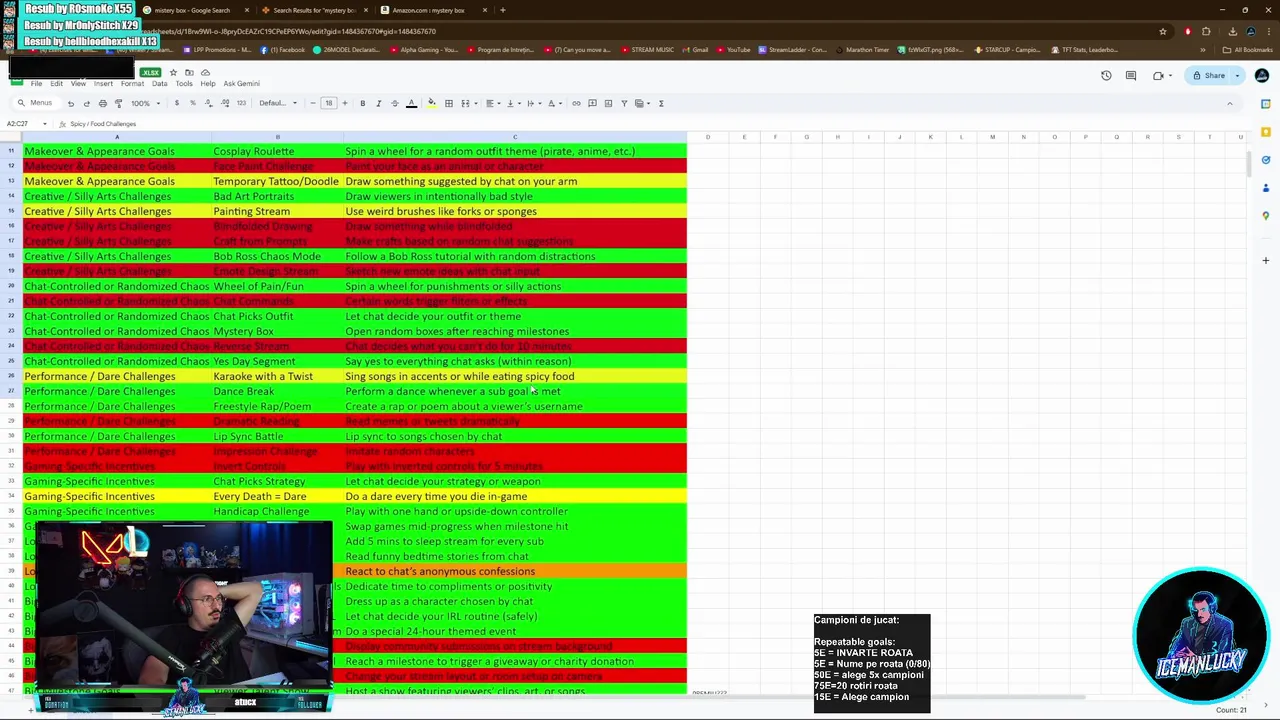Screen dimensions: 1280x720
Task: Click the font size field showing 18
Action: [x=329, y=103]
